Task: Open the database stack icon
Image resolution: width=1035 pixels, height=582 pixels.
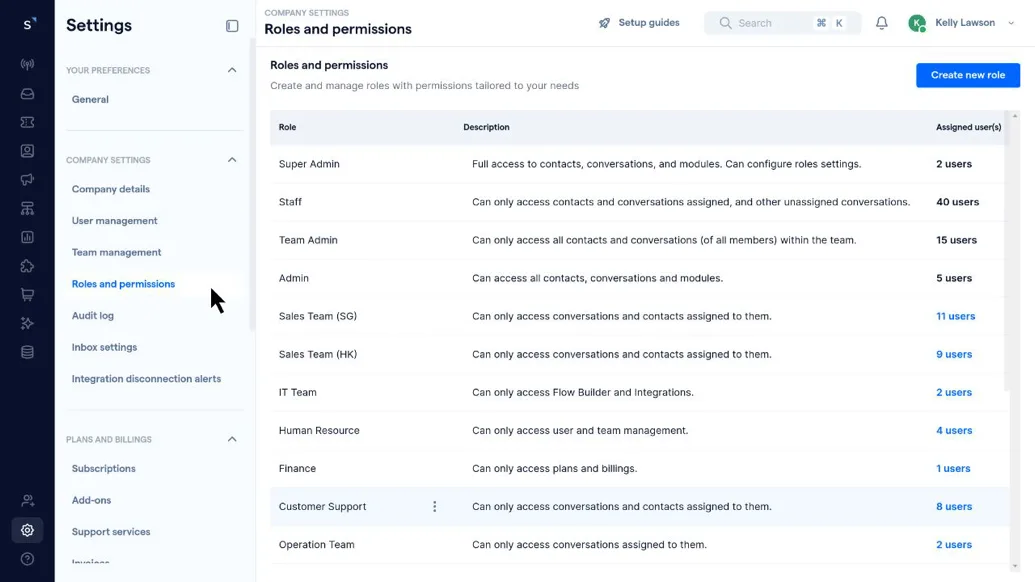Action: 27,352
